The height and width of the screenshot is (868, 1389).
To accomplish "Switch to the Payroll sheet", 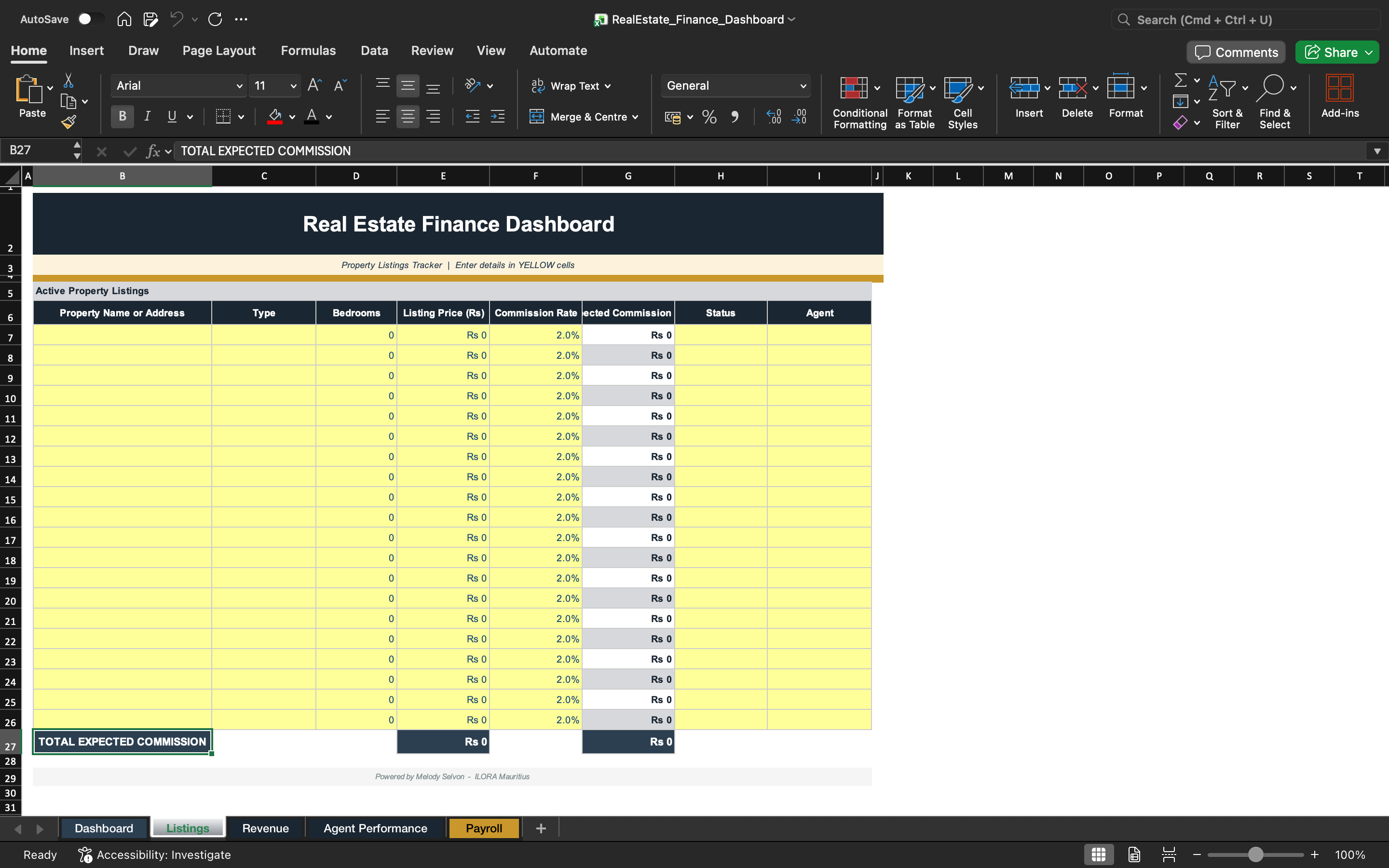I will 484,828.
